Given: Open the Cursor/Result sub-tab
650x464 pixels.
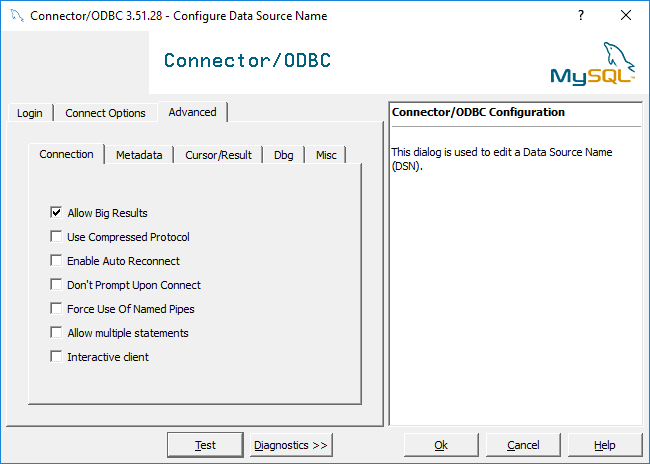Looking at the screenshot, I should pos(218,155).
